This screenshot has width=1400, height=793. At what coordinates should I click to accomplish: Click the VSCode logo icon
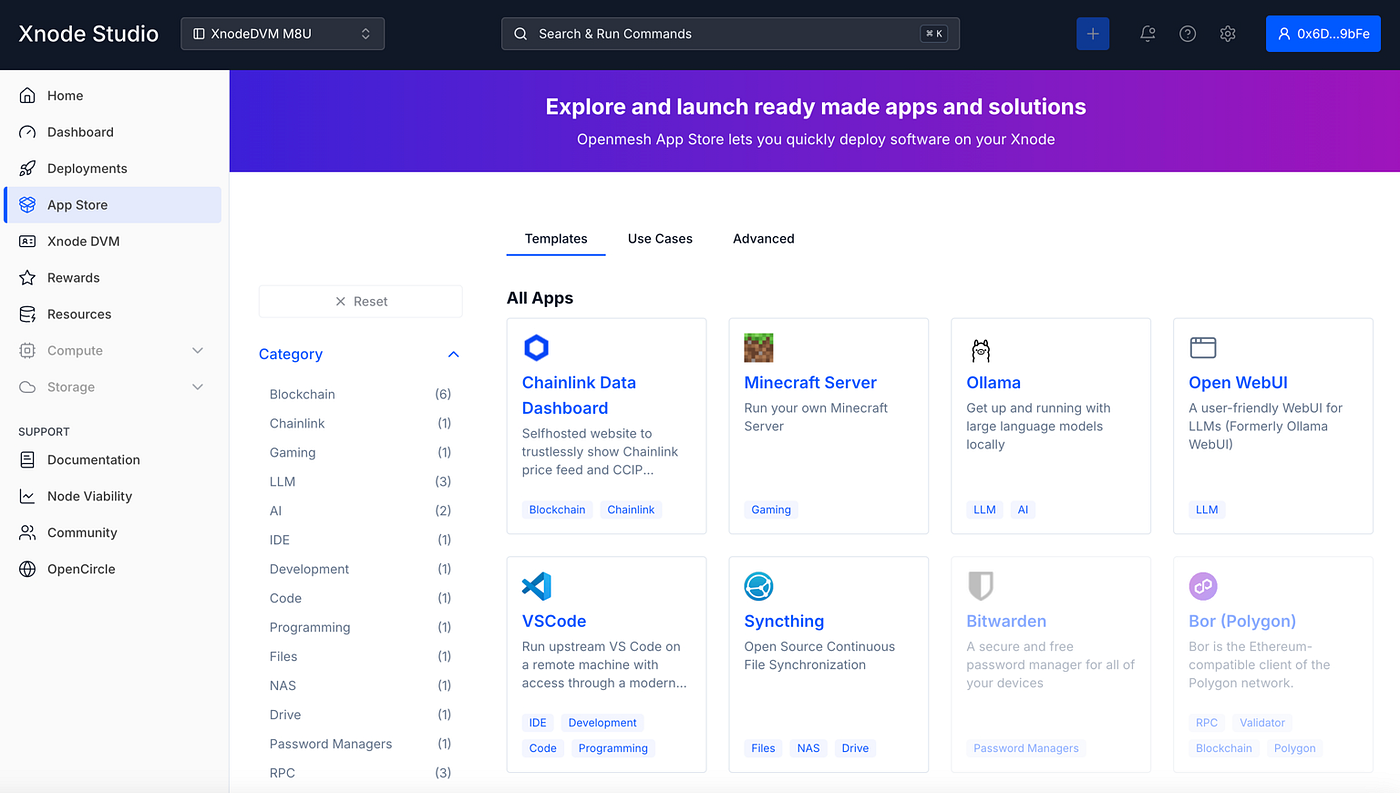click(x=537, y=586)
